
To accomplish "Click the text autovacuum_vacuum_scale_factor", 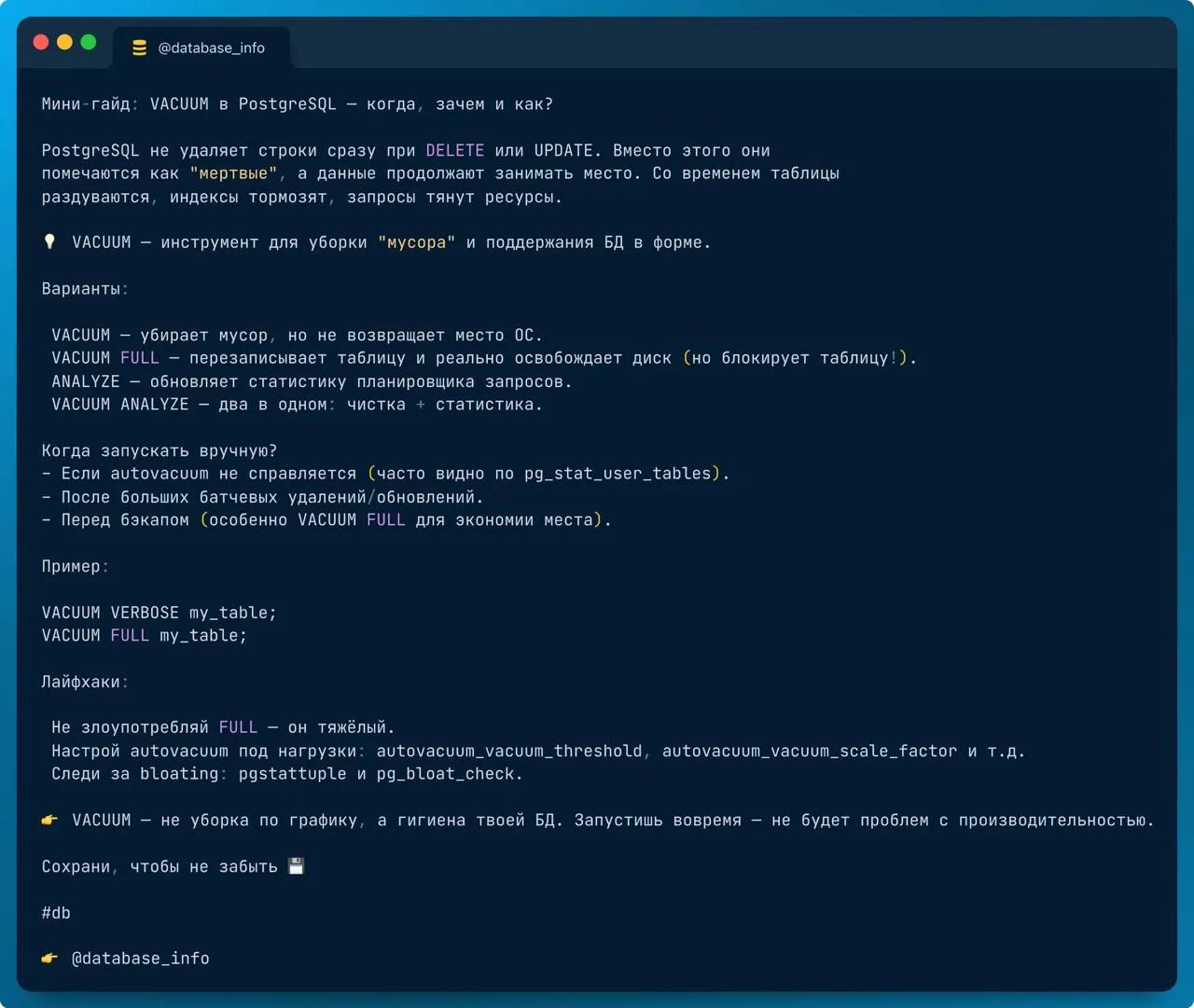I will click(810, 751).
